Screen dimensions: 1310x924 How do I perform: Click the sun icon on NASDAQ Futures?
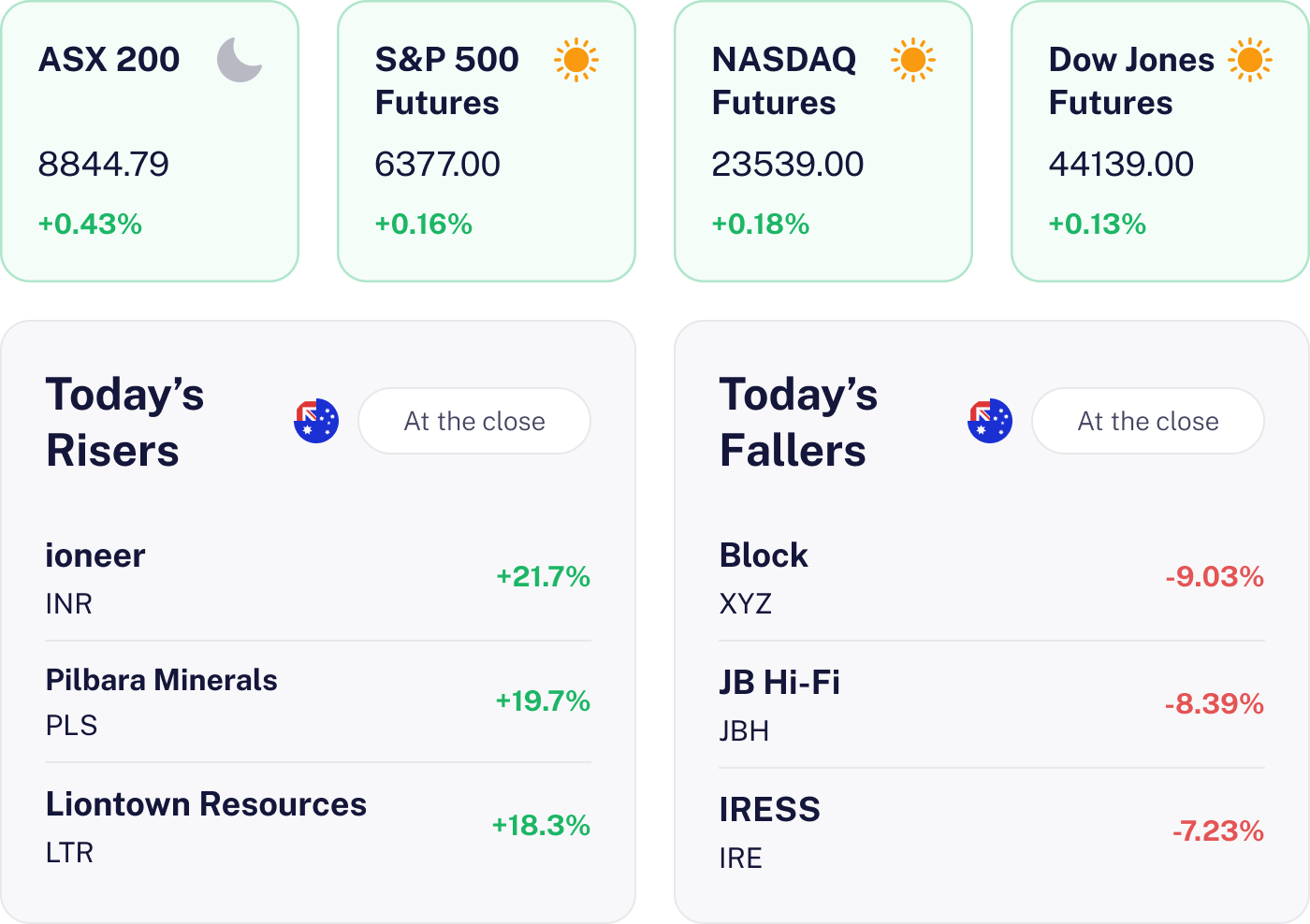click(x=912, y=60)
